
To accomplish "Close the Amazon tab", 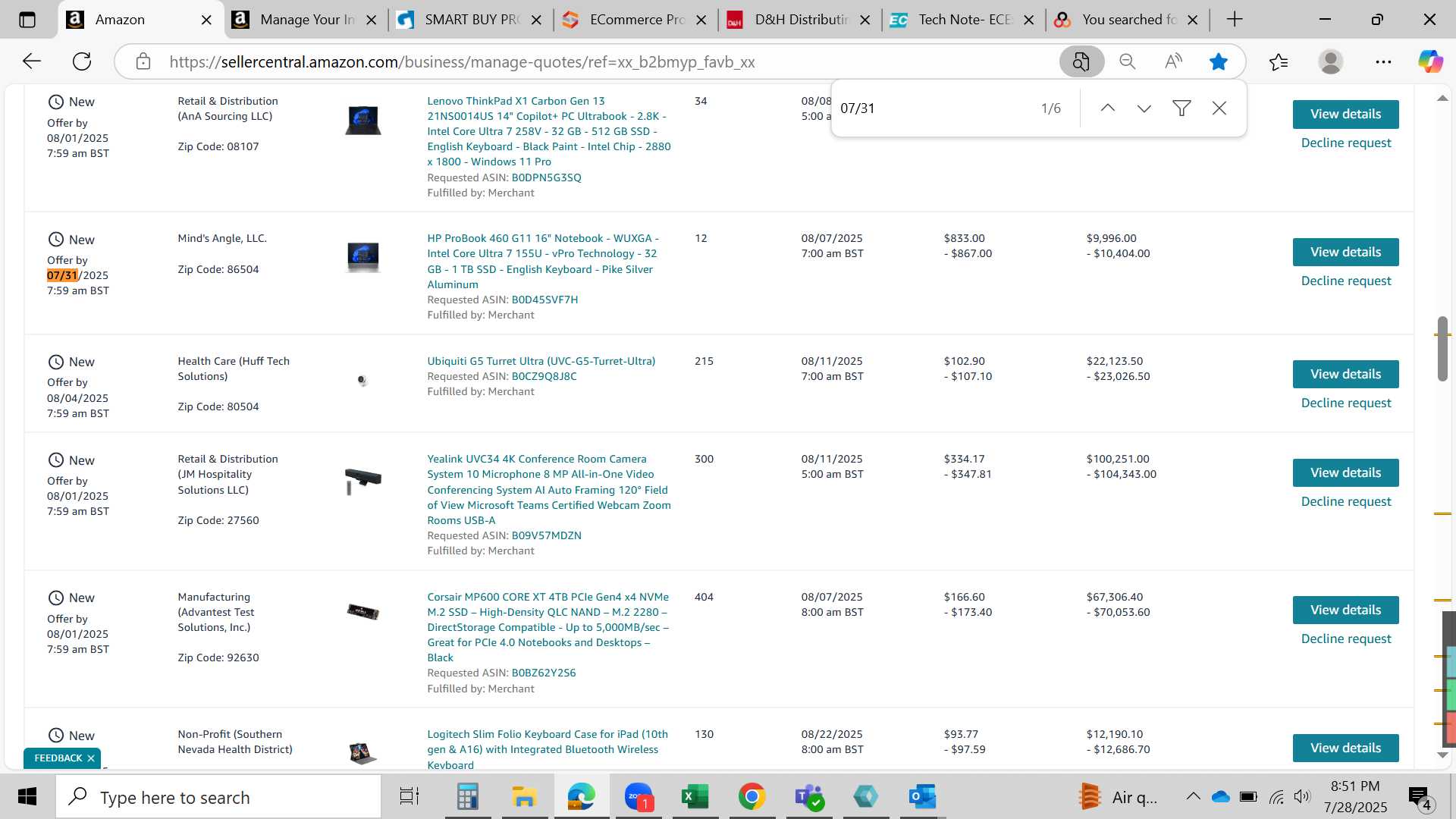I will click(x=206, y=20).
